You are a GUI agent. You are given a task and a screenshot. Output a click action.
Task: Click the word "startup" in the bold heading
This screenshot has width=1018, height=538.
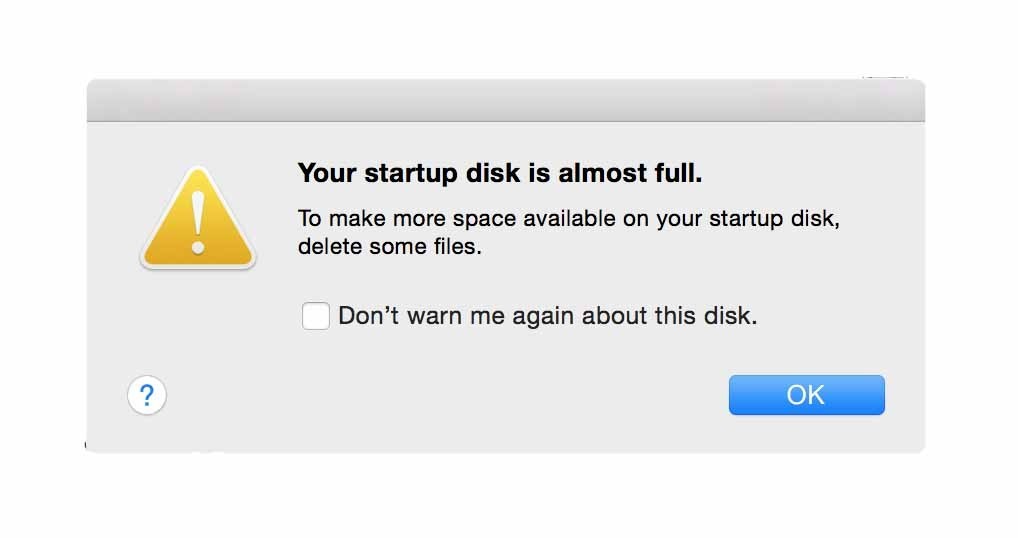tap(410, 175)
